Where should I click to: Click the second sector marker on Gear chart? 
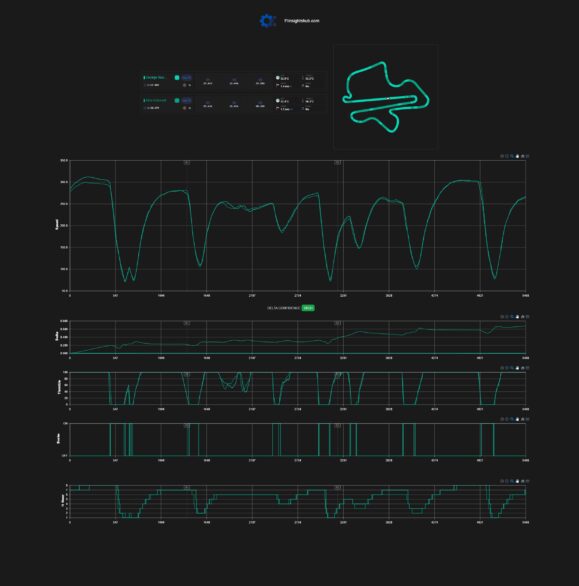(x=337, y=487)
